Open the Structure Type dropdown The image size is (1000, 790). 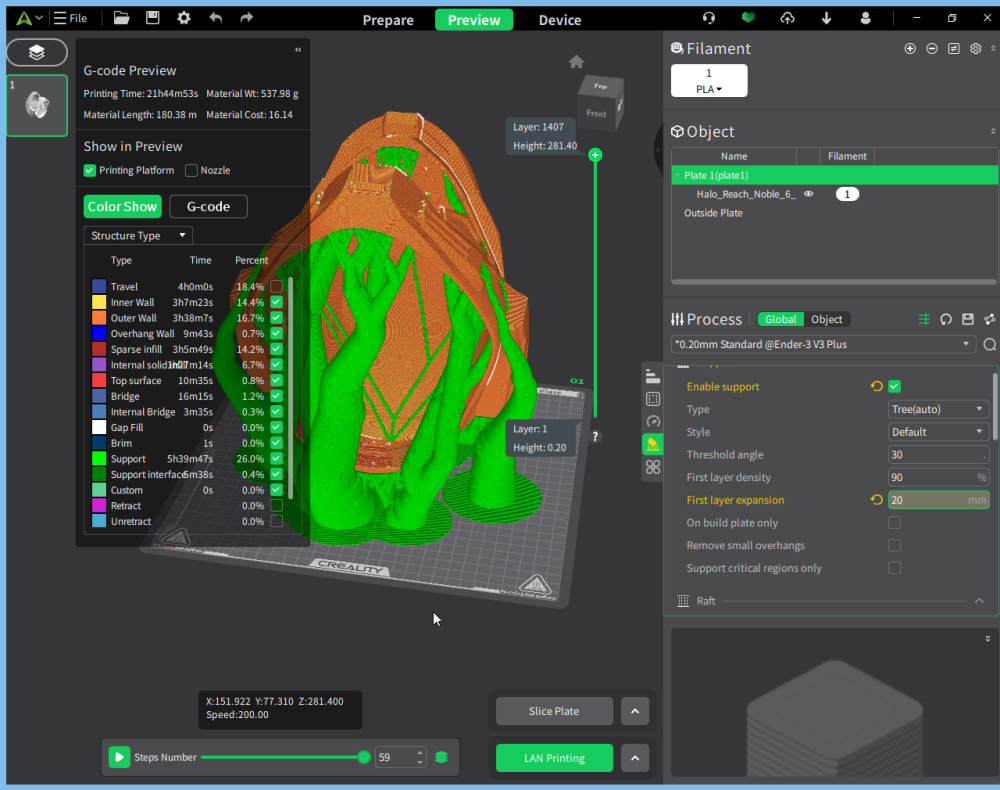[138, 235]
